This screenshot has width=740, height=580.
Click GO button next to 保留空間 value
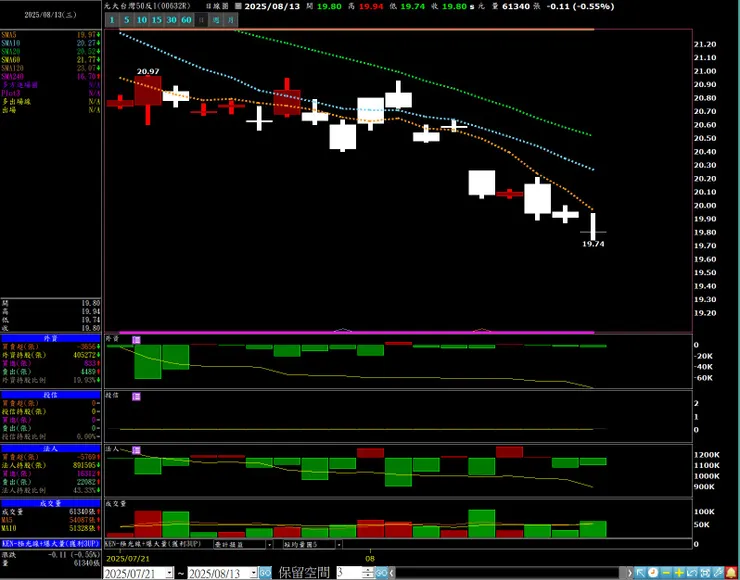381,573
